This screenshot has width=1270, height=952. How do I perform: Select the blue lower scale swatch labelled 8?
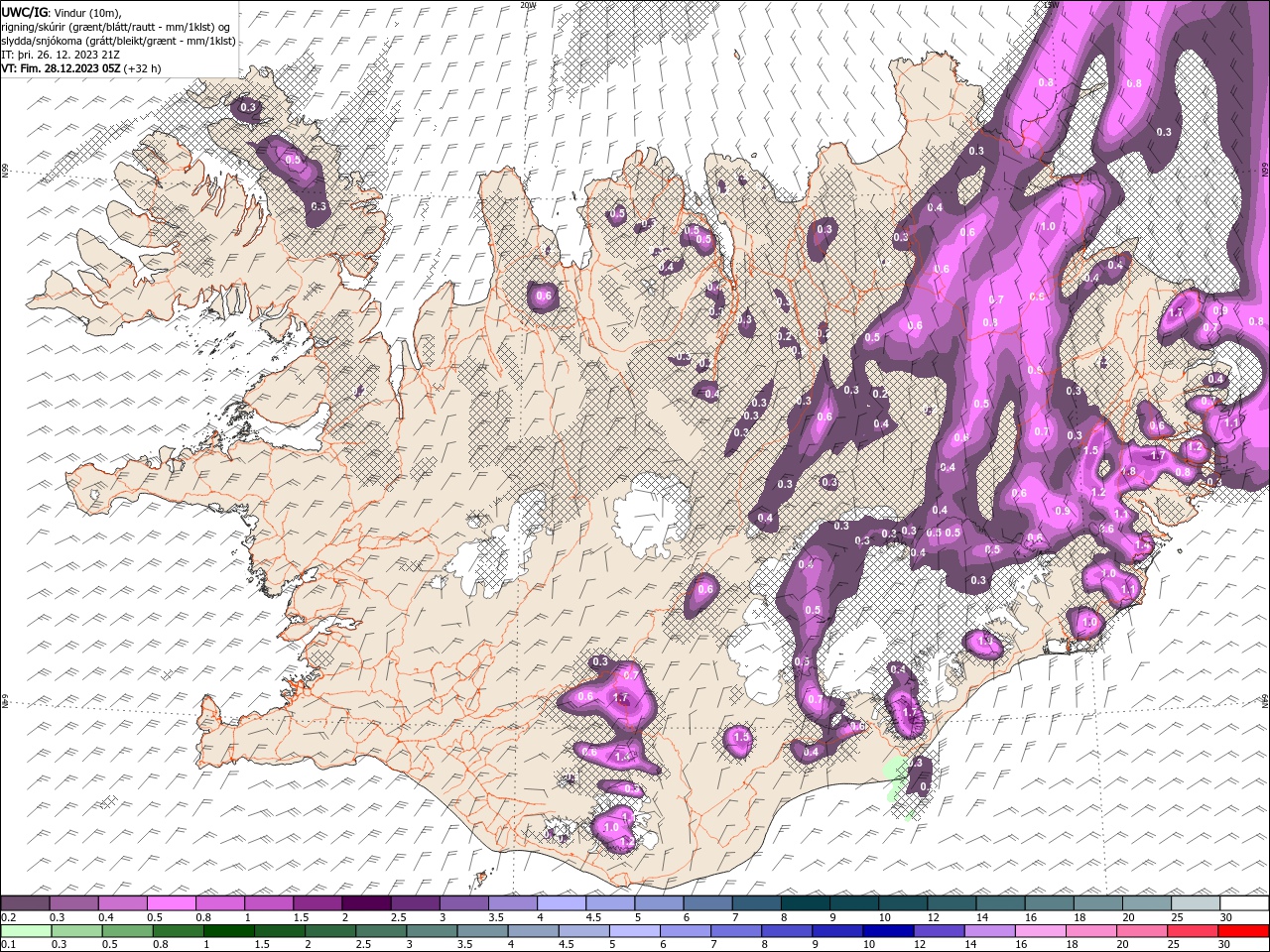click(787, 931)
